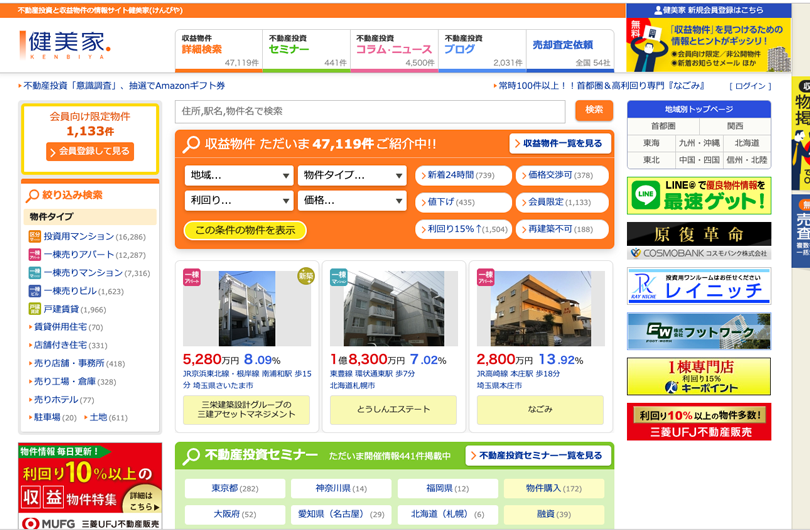Open the 価格 dropdown
810x530 pixels.
click(352, 200)
